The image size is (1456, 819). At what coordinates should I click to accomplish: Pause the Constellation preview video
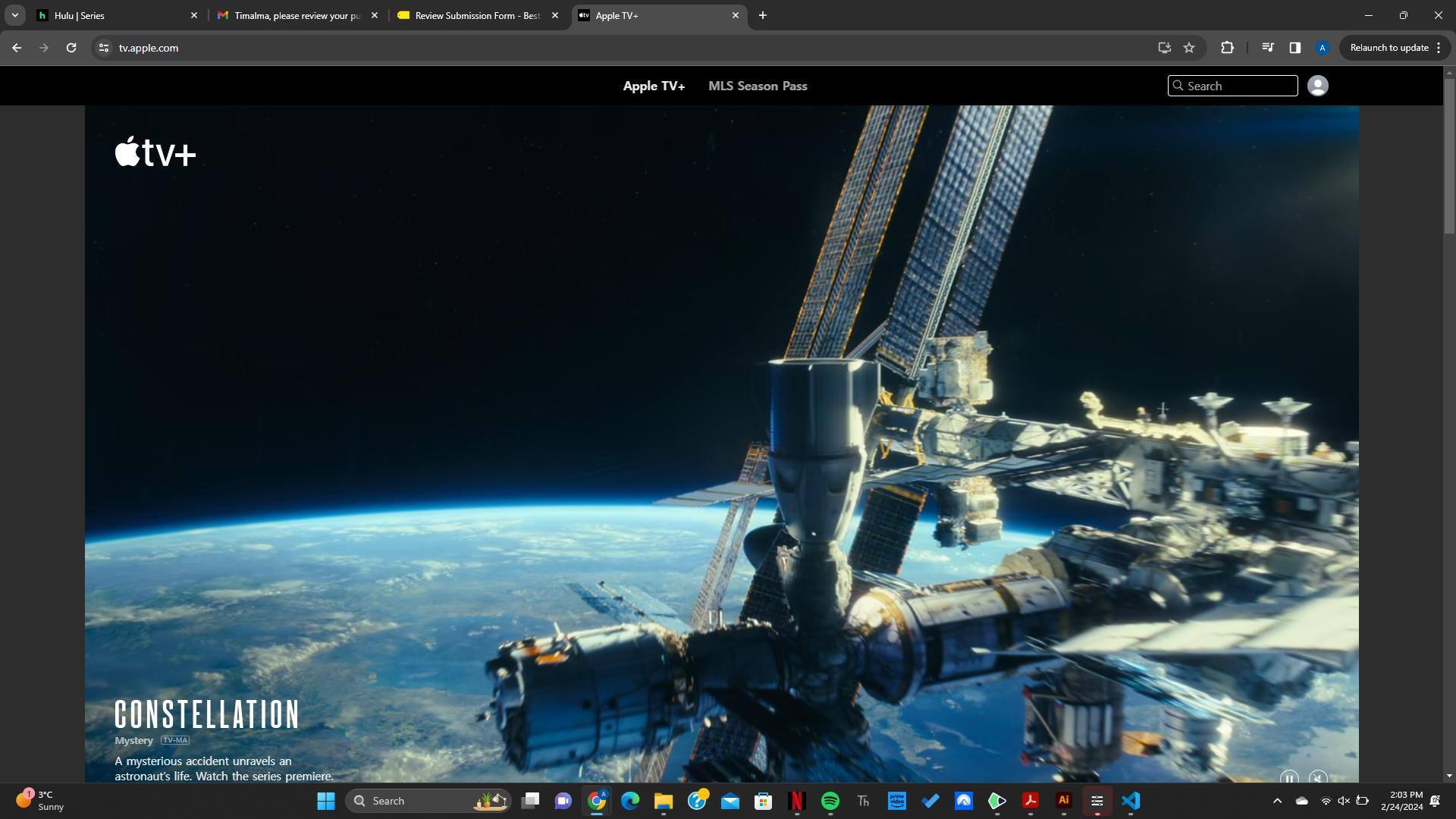(1288, 778)
